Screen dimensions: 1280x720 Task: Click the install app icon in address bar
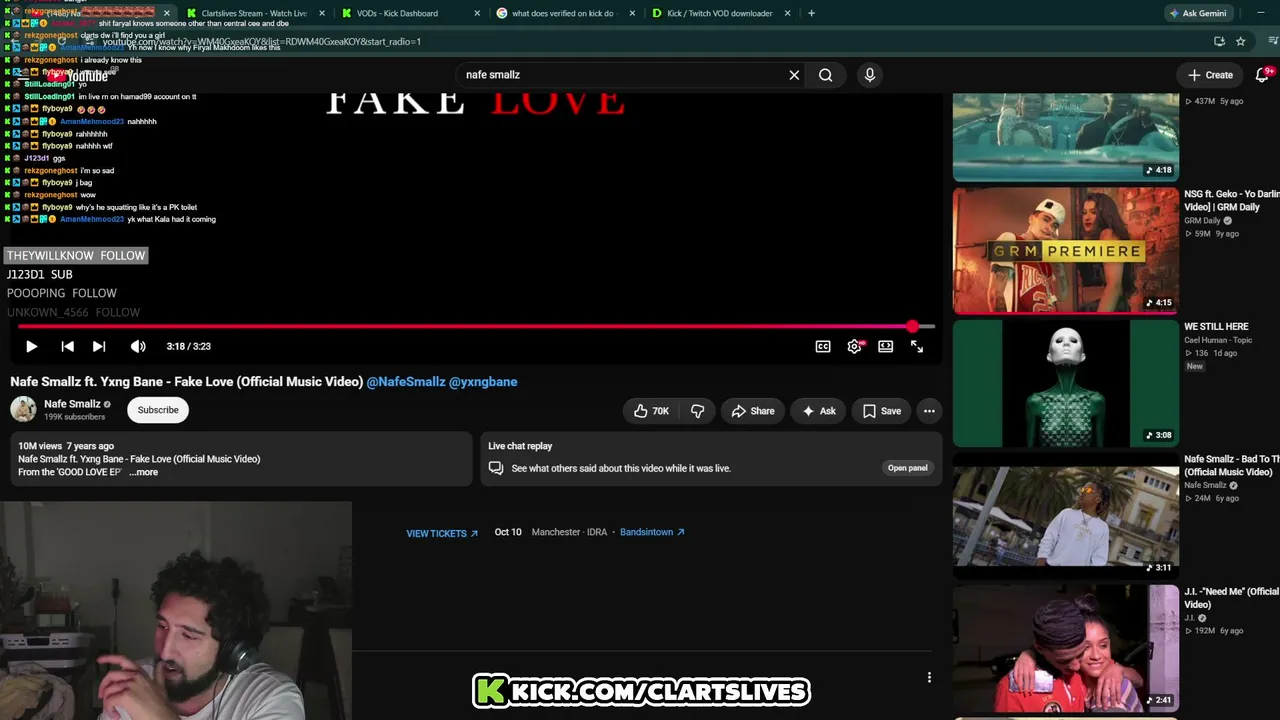[x=1219, y=41]
